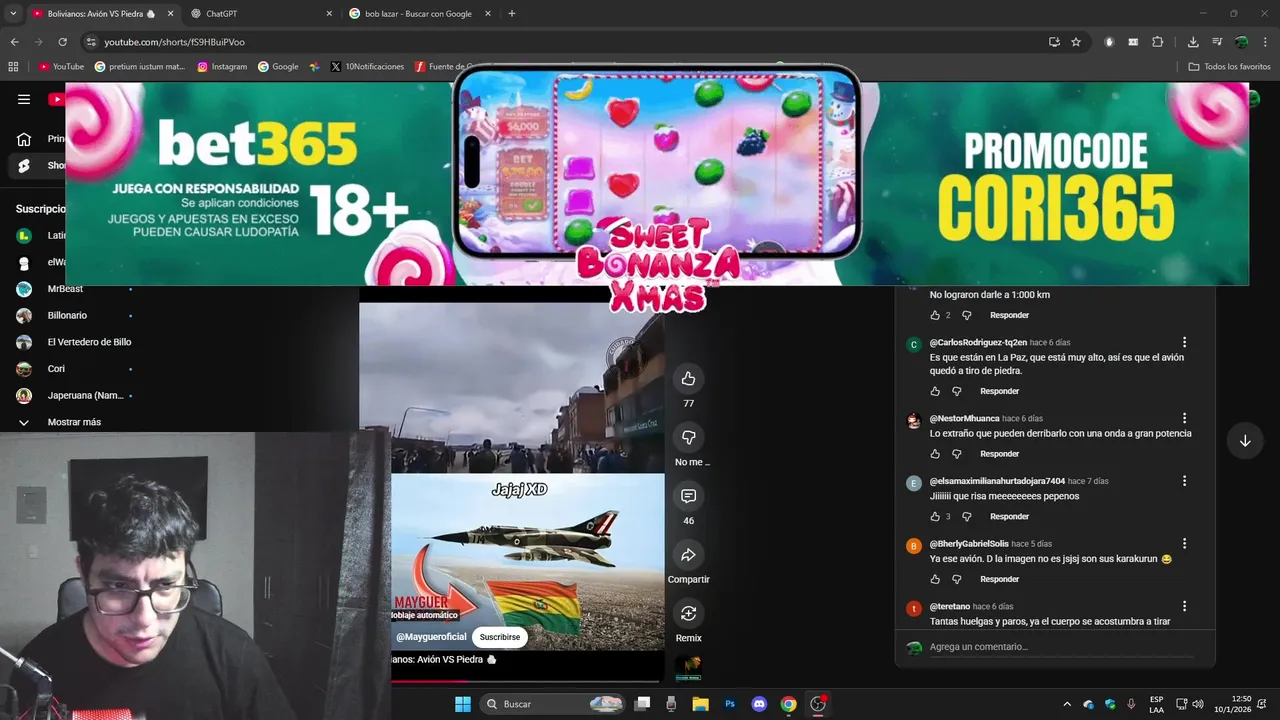Like CarlosRodriguez-tq2en's comment
This screenshot has height=720, width=1280.
pos(935,391)
